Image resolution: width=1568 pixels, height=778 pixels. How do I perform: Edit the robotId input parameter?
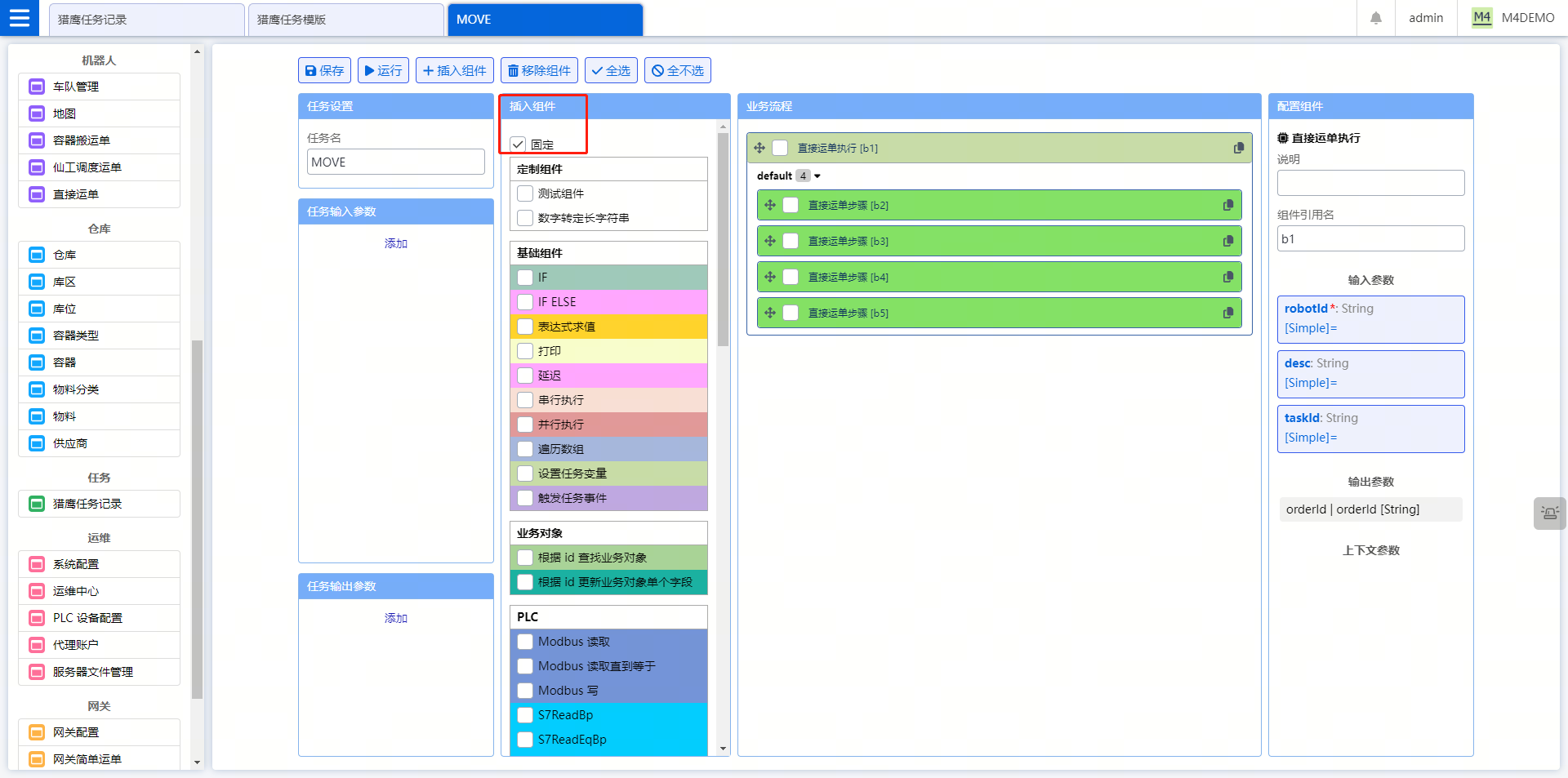(1371, 319)
